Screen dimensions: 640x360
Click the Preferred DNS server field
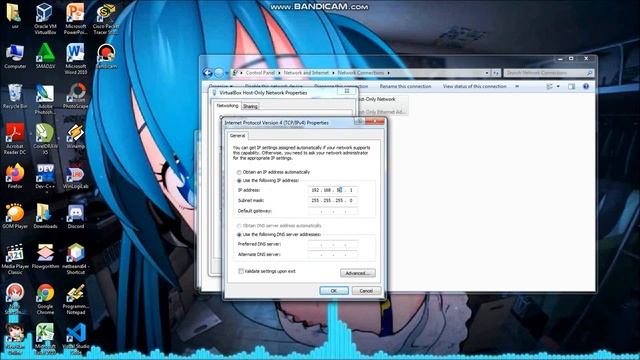coord(333,244)
